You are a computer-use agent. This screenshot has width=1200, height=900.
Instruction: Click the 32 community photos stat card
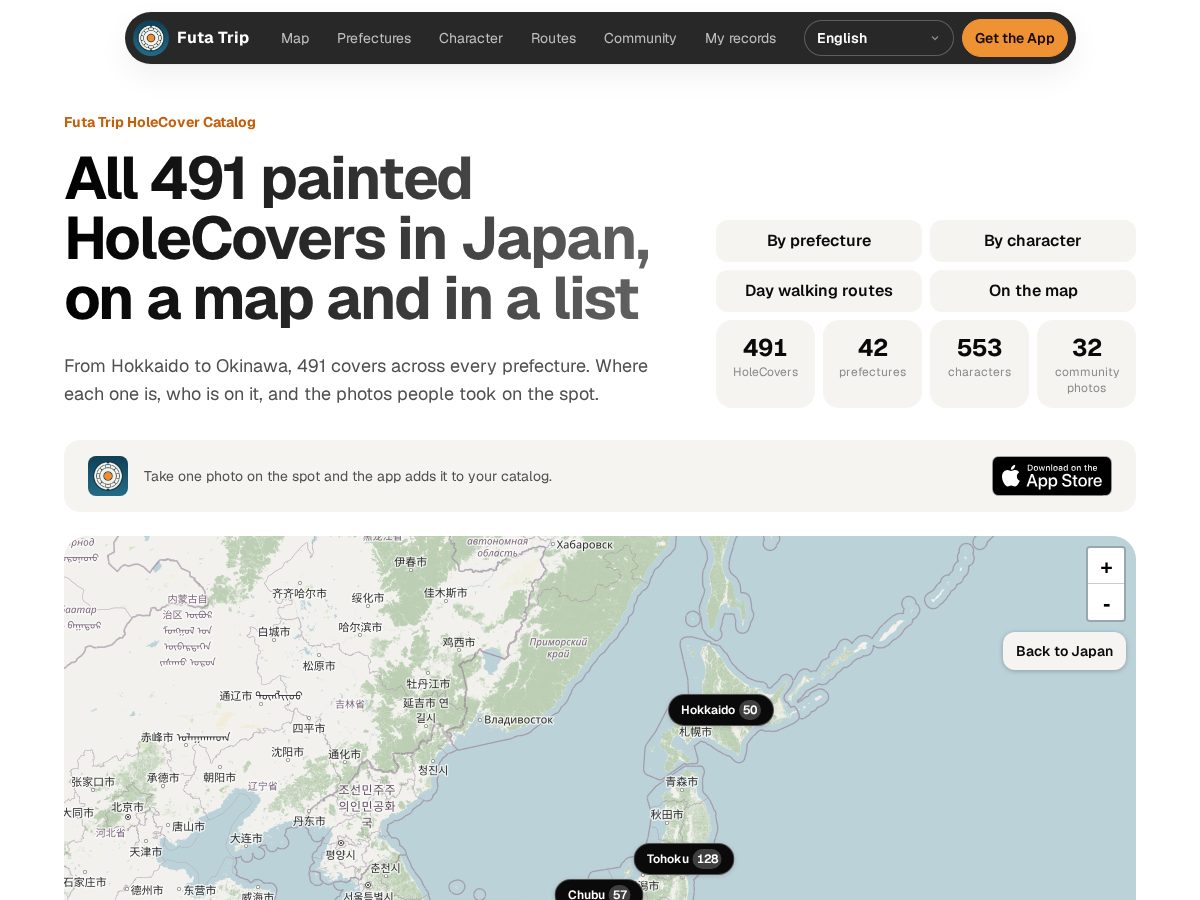[1086, 364]
